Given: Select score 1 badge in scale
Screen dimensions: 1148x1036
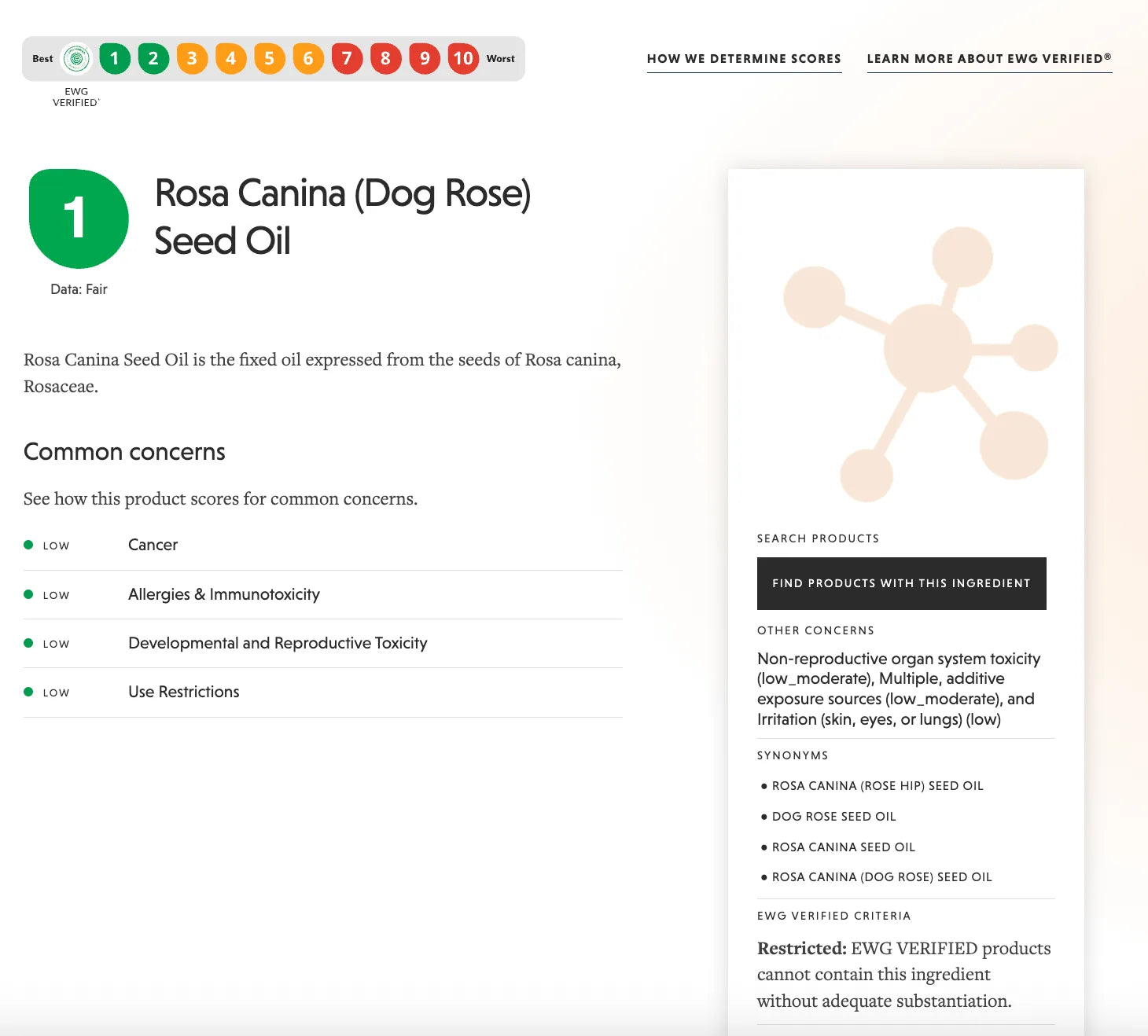Looking at the screenshot, I should (x=115, y=59).
